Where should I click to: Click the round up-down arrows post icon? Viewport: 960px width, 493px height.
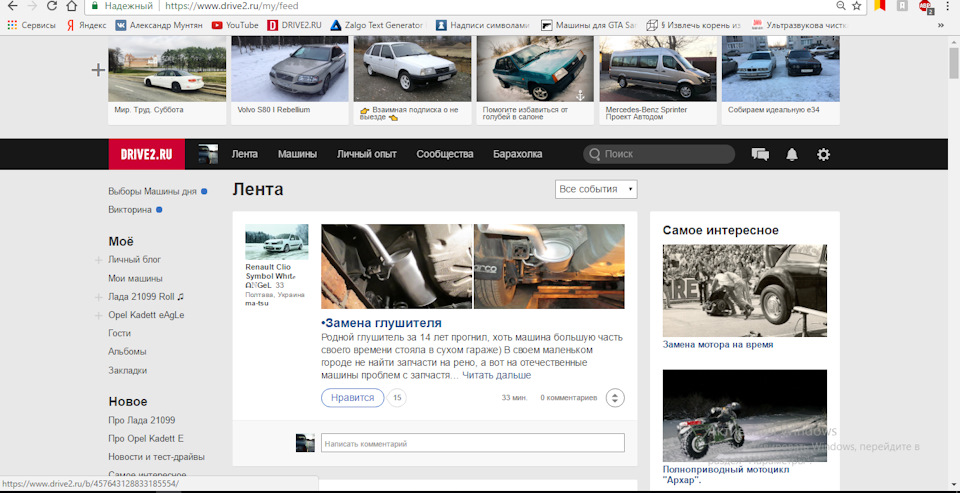[x=615, y=397]
